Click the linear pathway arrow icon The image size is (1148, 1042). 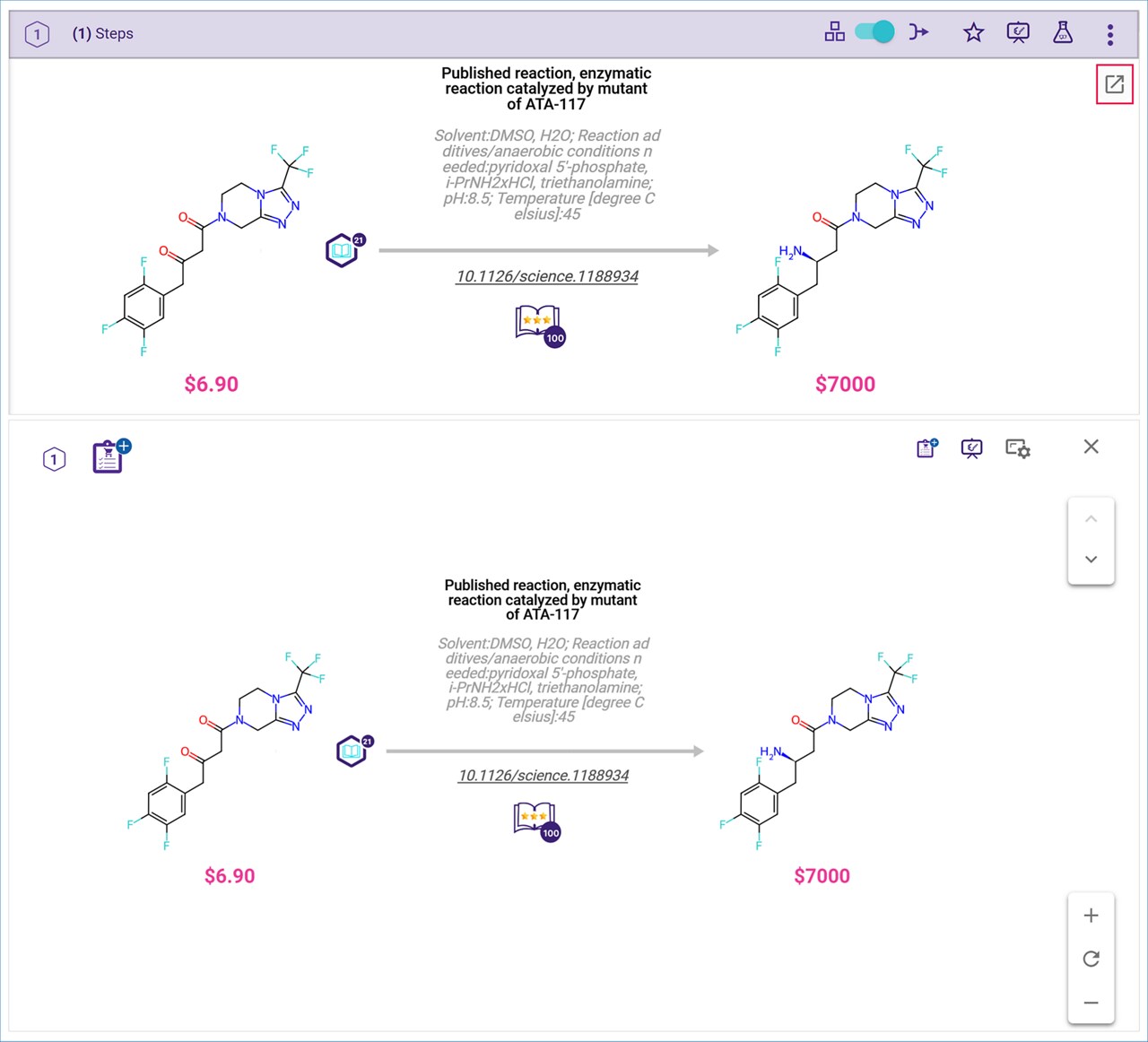click(x=918, y=33)
